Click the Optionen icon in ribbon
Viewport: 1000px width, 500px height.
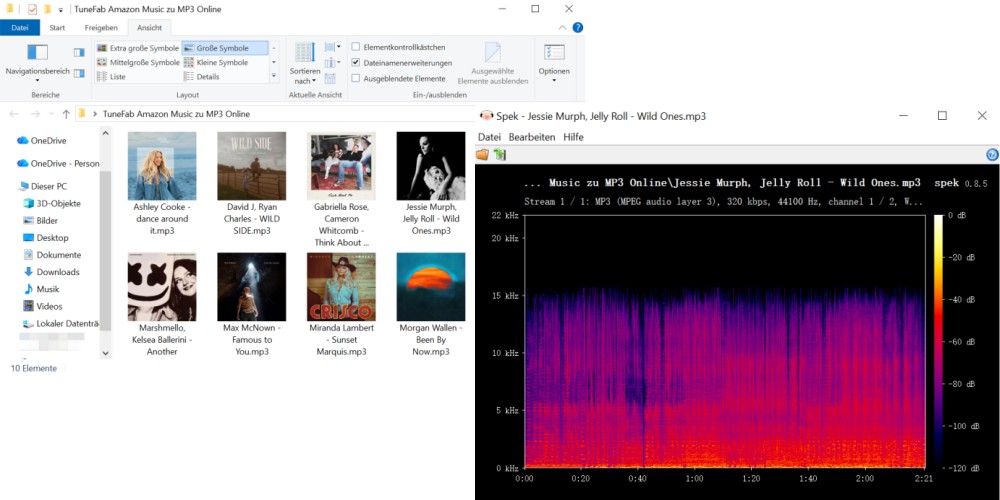coord(554,53)
